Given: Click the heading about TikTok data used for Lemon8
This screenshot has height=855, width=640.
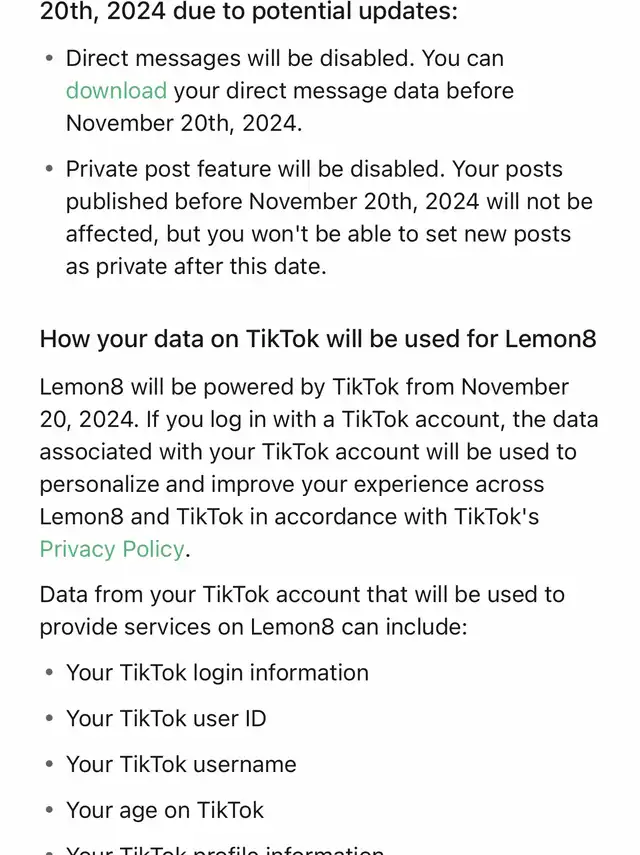Looking at the screenshot, I should coord(318,338).
